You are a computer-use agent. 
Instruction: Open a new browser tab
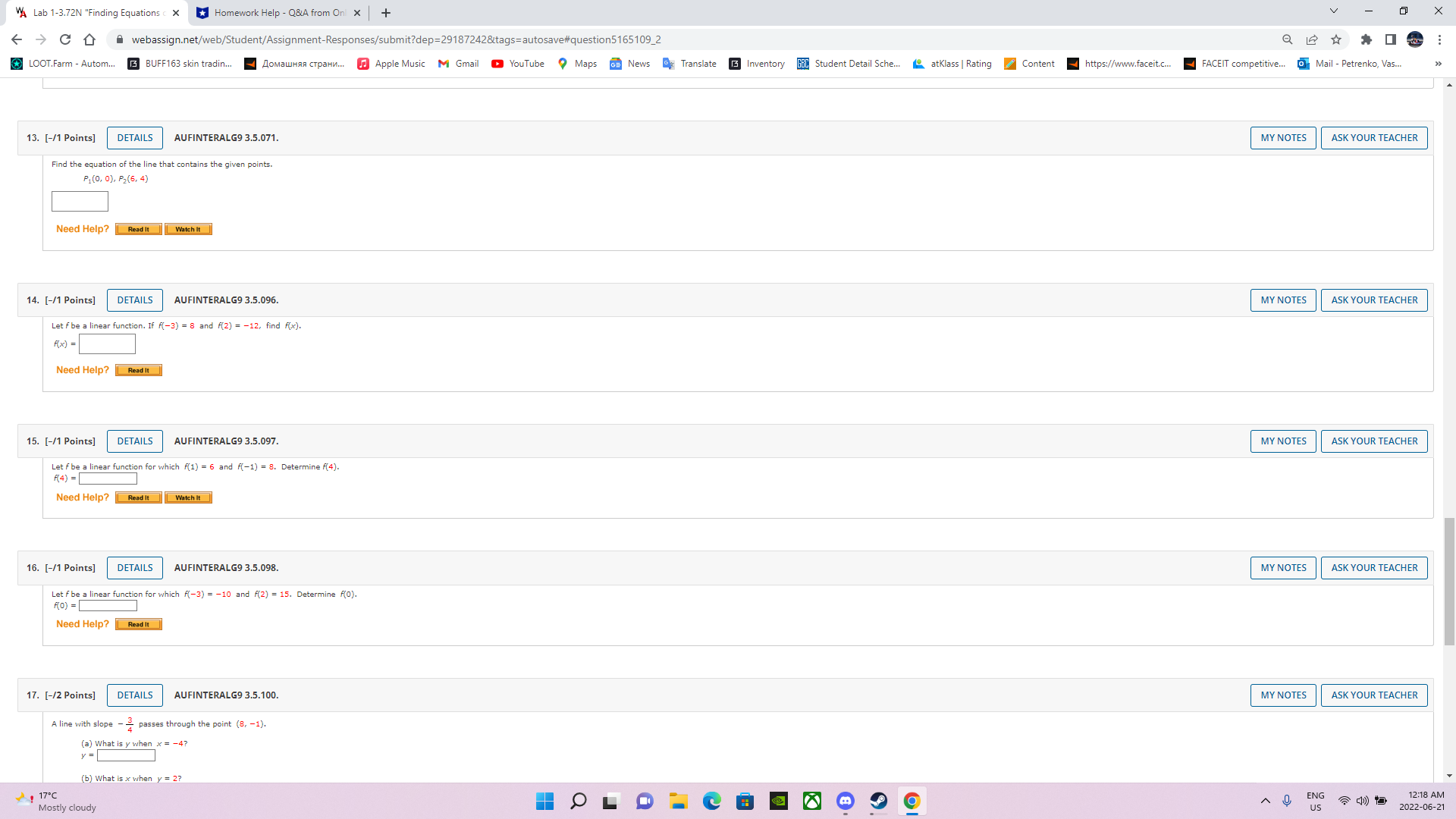coord(386,13)
